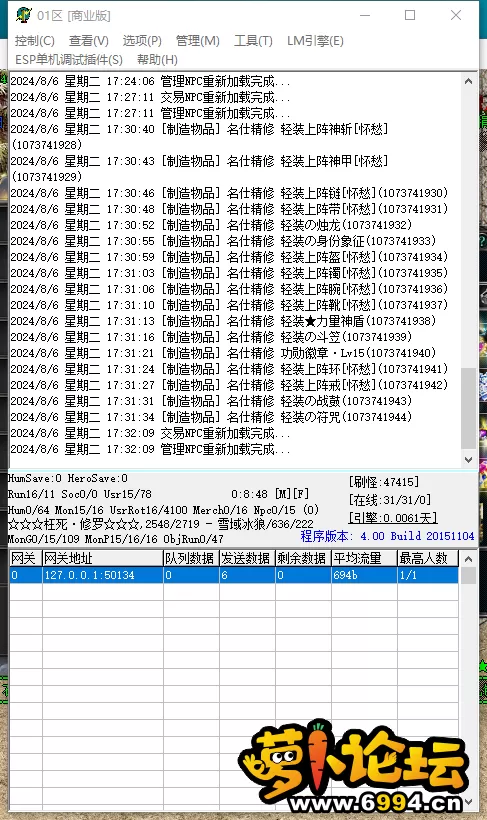Click the [刷怪:47415] status text
This screenshot has width=487, height=820.
pyautogui.click(x=383, y=482)
